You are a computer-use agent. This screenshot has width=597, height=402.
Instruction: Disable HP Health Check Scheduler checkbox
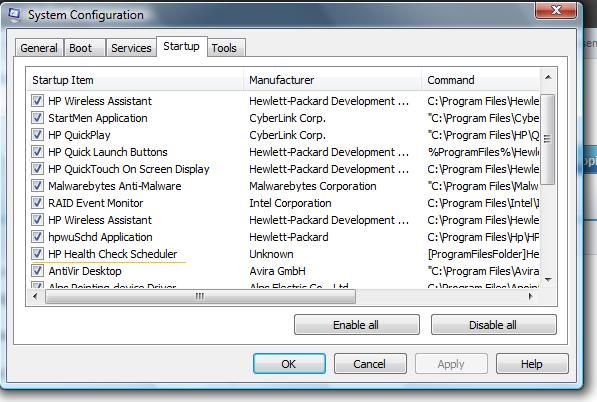pyautogui.click(x=37, y=254)
